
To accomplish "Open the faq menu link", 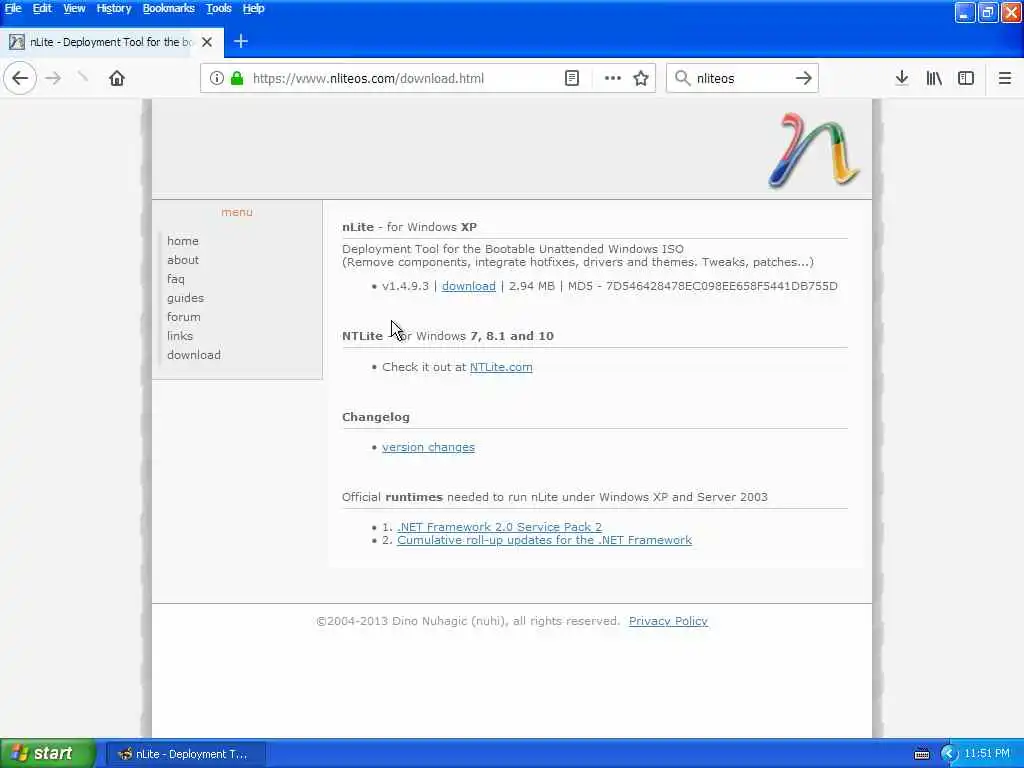I will point(176,279).
